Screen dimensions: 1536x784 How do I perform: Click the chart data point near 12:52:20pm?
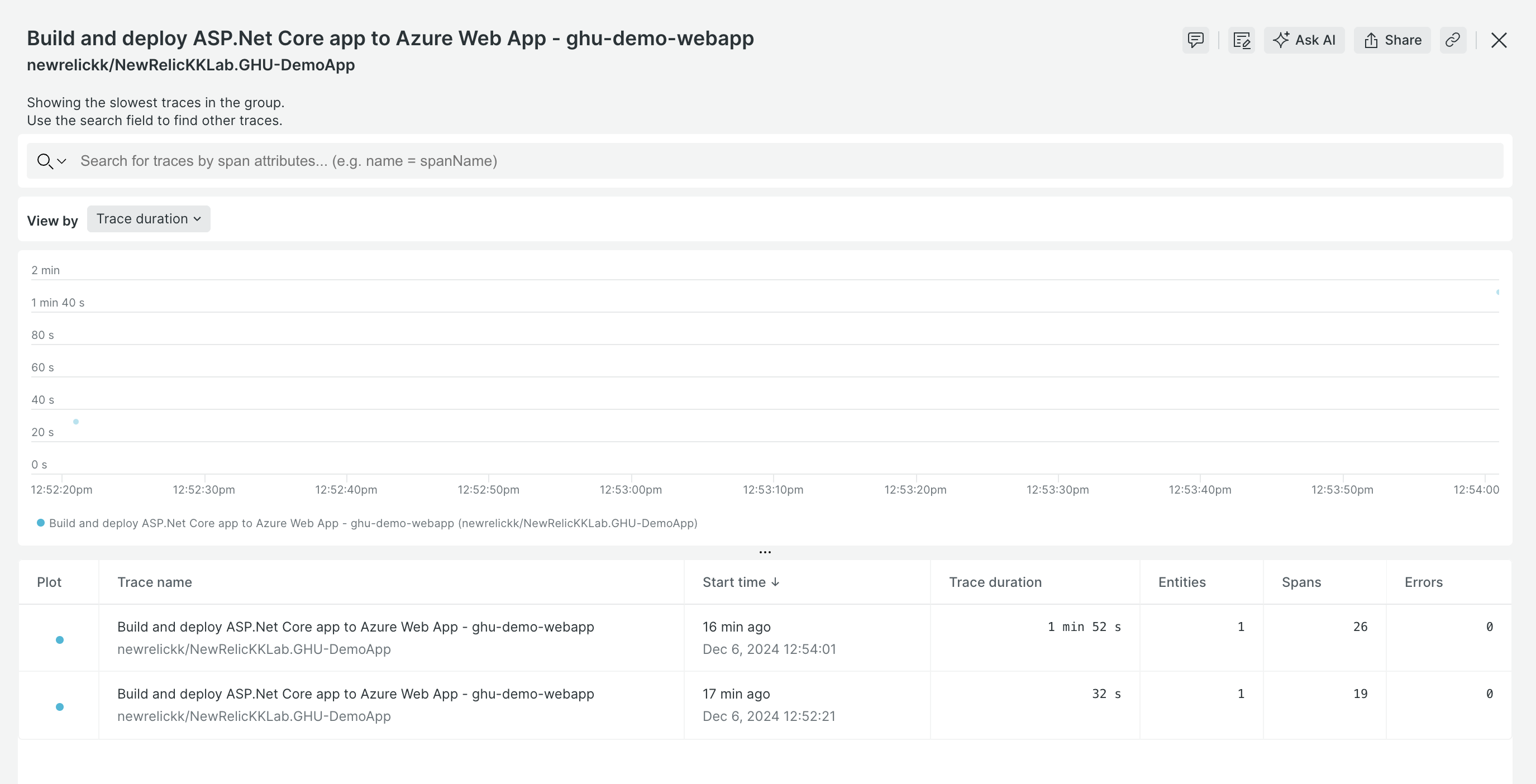click(76, 422)
